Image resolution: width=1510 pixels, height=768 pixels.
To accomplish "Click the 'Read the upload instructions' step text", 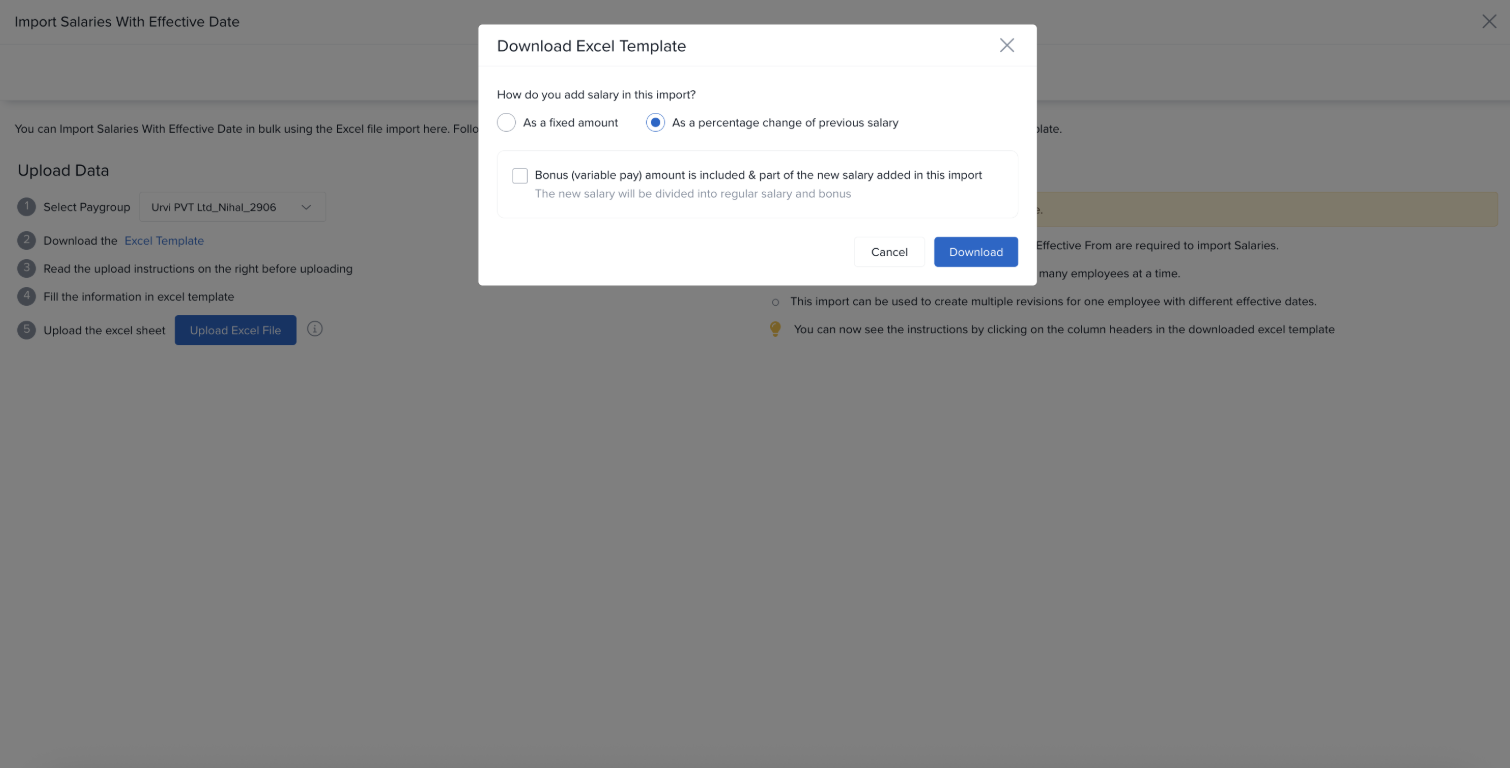I will pyautogui.click(x=198, y=269).
